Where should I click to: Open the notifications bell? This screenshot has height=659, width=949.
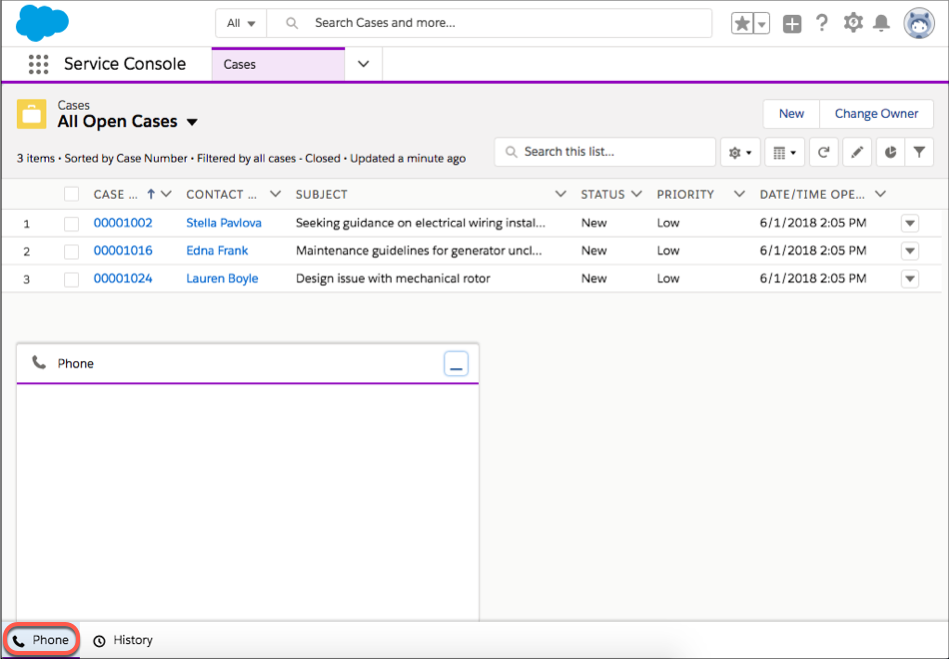coord(881,23)
